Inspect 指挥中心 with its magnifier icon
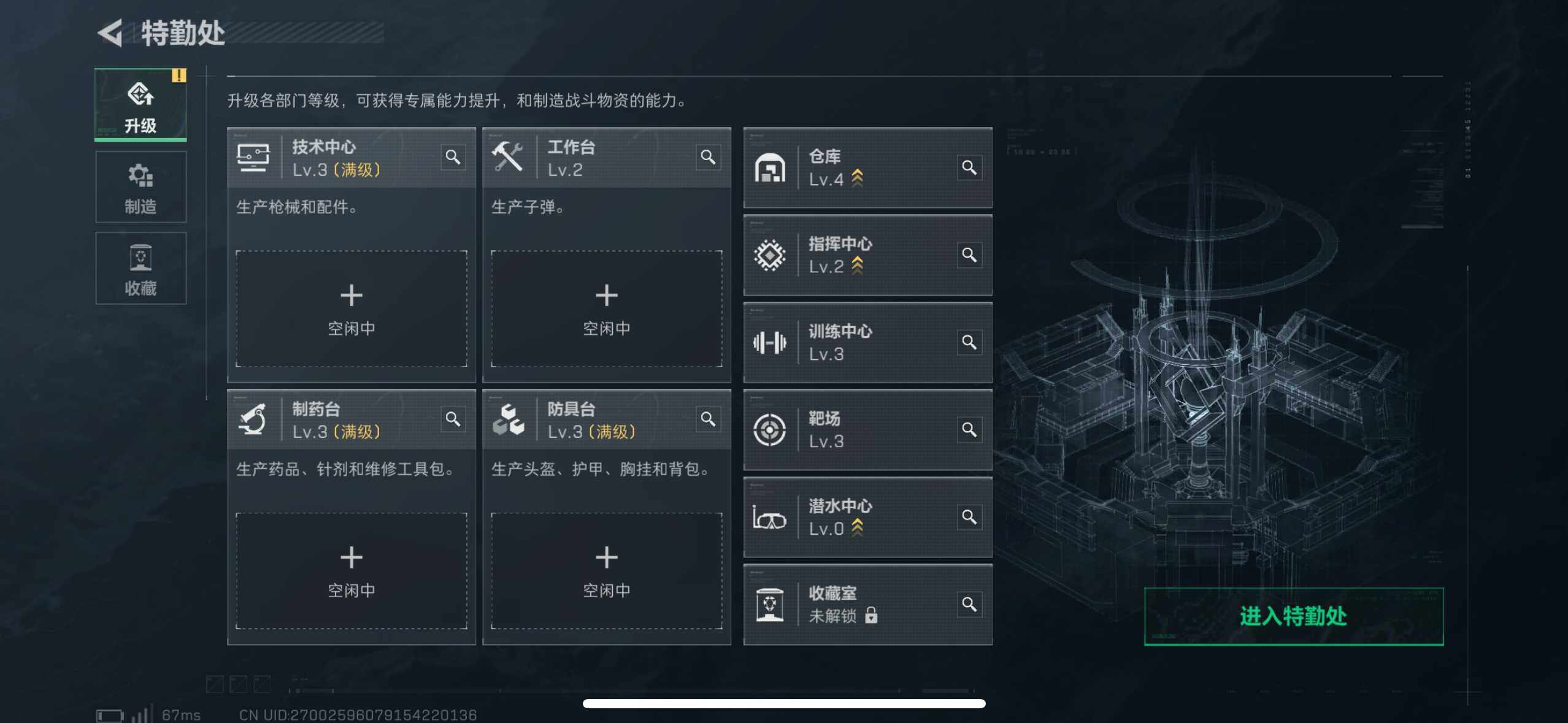 tap(969, 254)
